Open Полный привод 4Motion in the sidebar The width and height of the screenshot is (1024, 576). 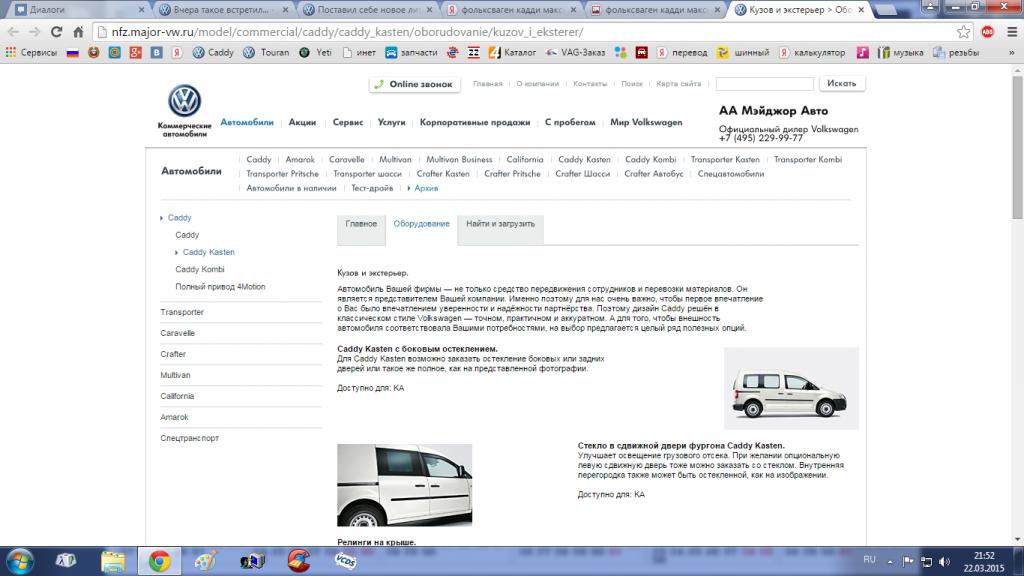click(x=220, y=287)
